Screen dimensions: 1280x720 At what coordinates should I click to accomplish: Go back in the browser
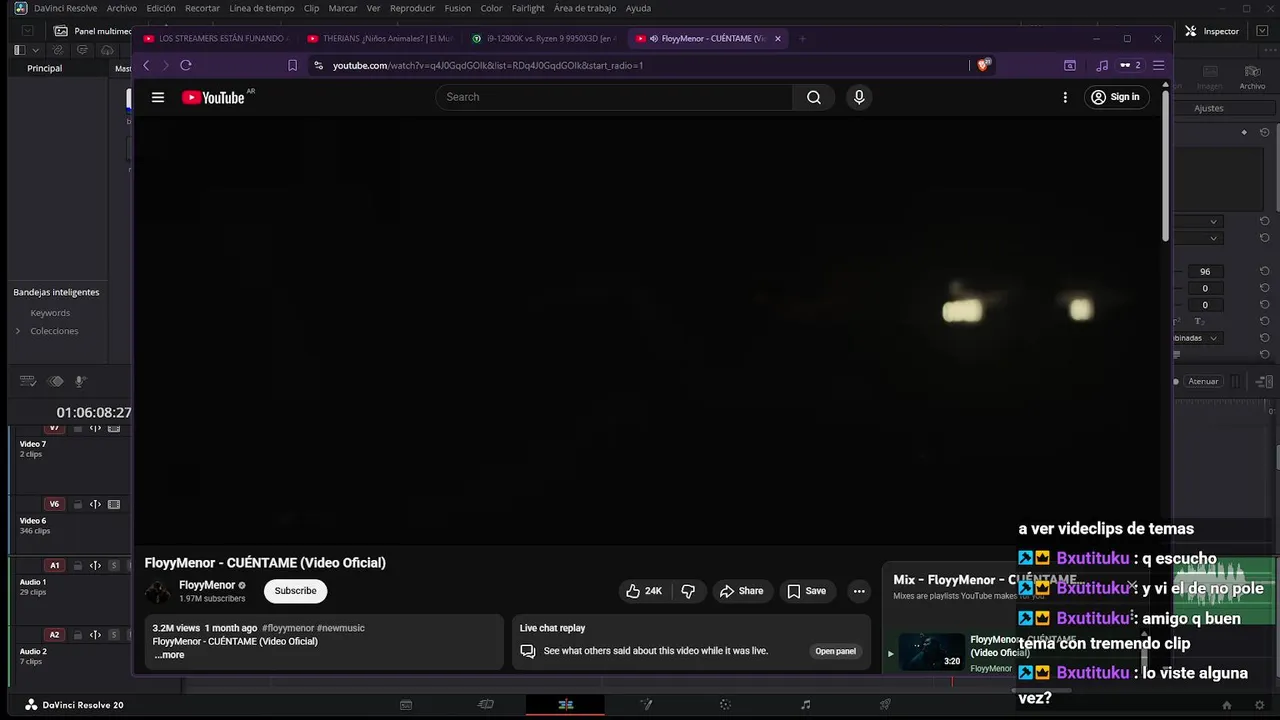pos(146,65)
